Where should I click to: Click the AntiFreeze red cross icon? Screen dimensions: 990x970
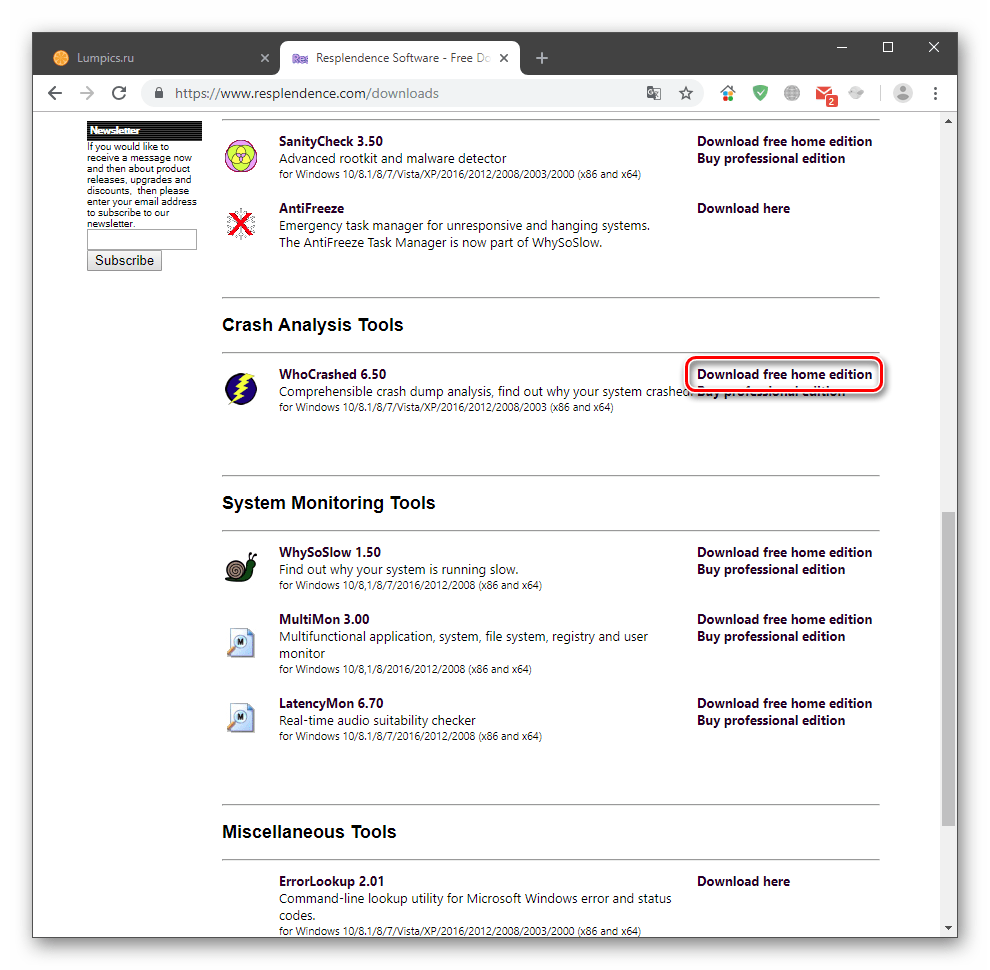coord(241,223)
